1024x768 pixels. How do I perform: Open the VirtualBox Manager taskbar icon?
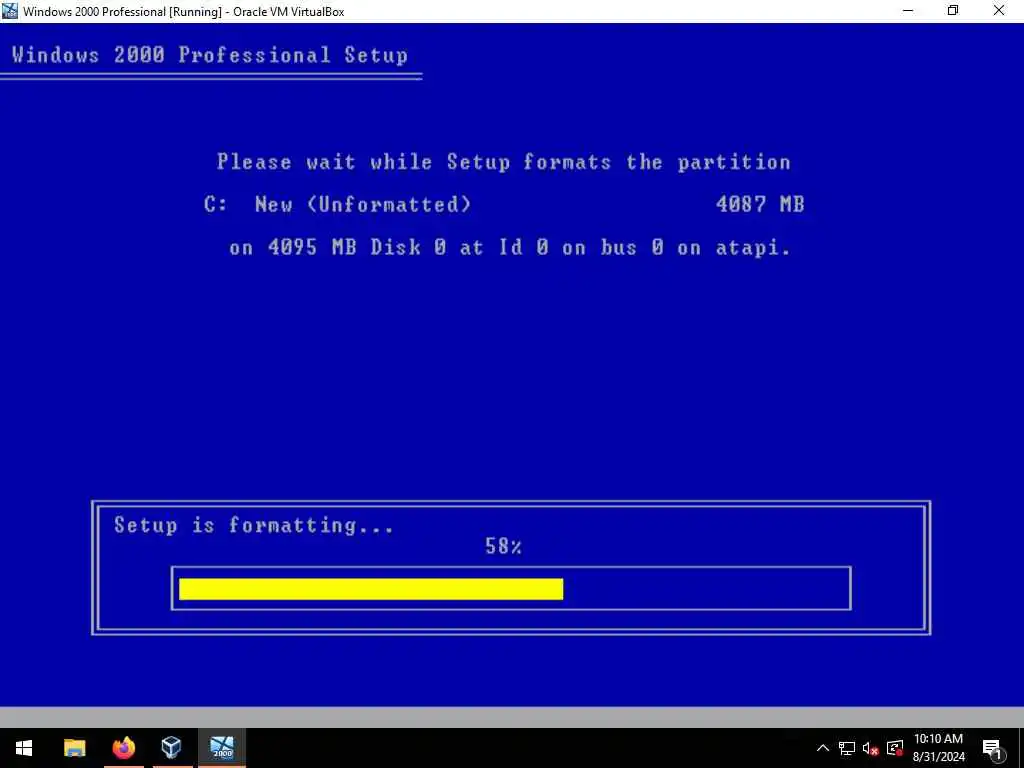(x=171, y=748)
